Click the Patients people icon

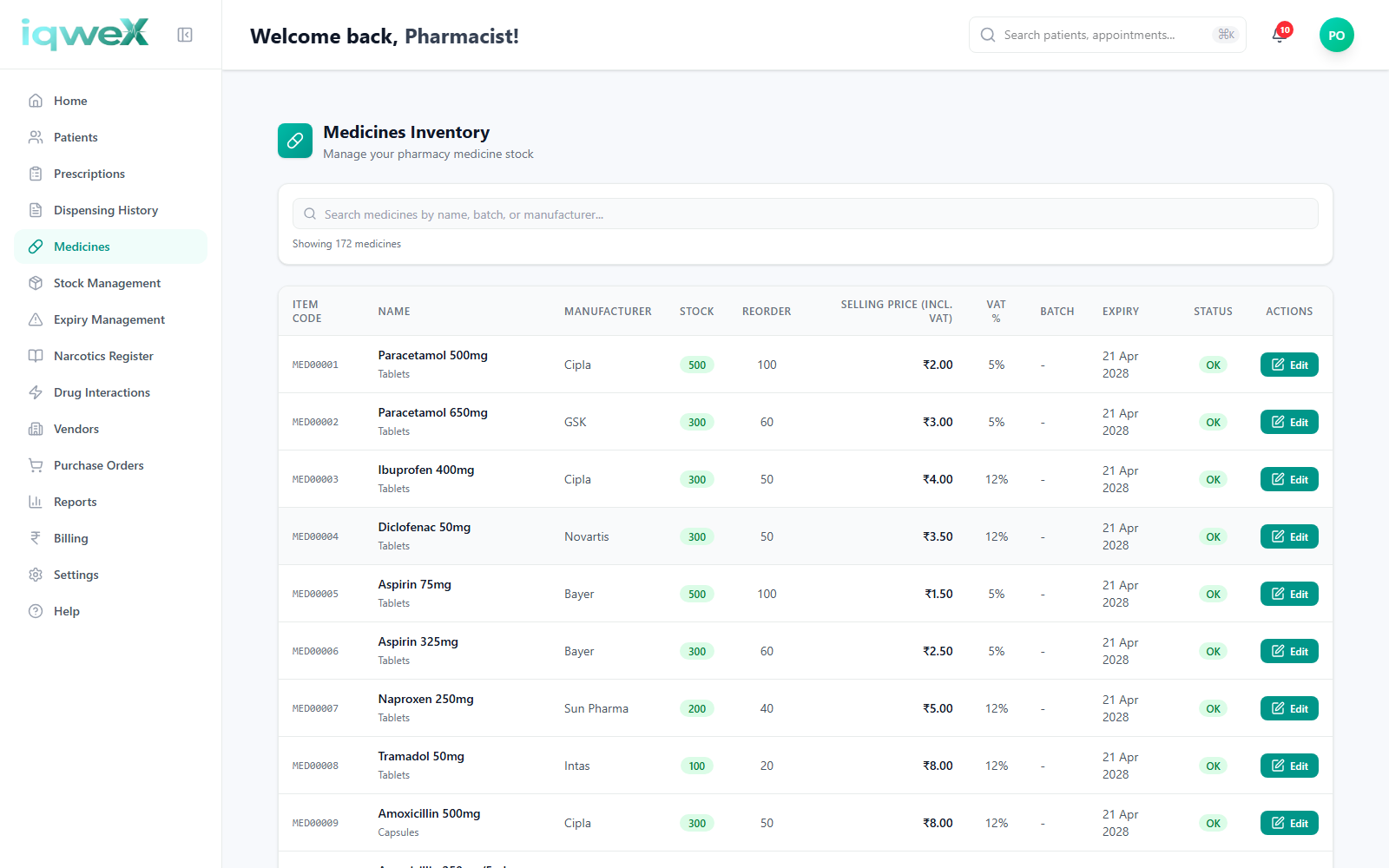point(36,137)
